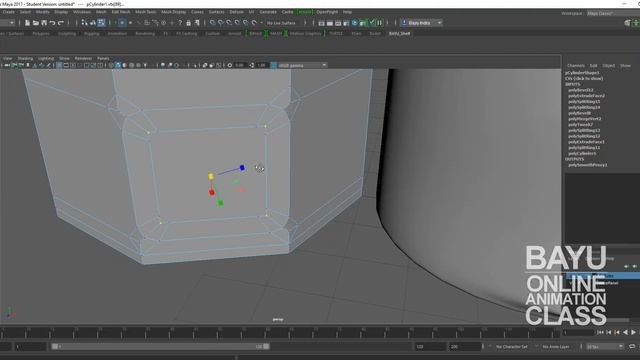The width and height of the screenshot is (640, 360).
Task: Open the viewport Lighting menu
Action: (46, 58)
